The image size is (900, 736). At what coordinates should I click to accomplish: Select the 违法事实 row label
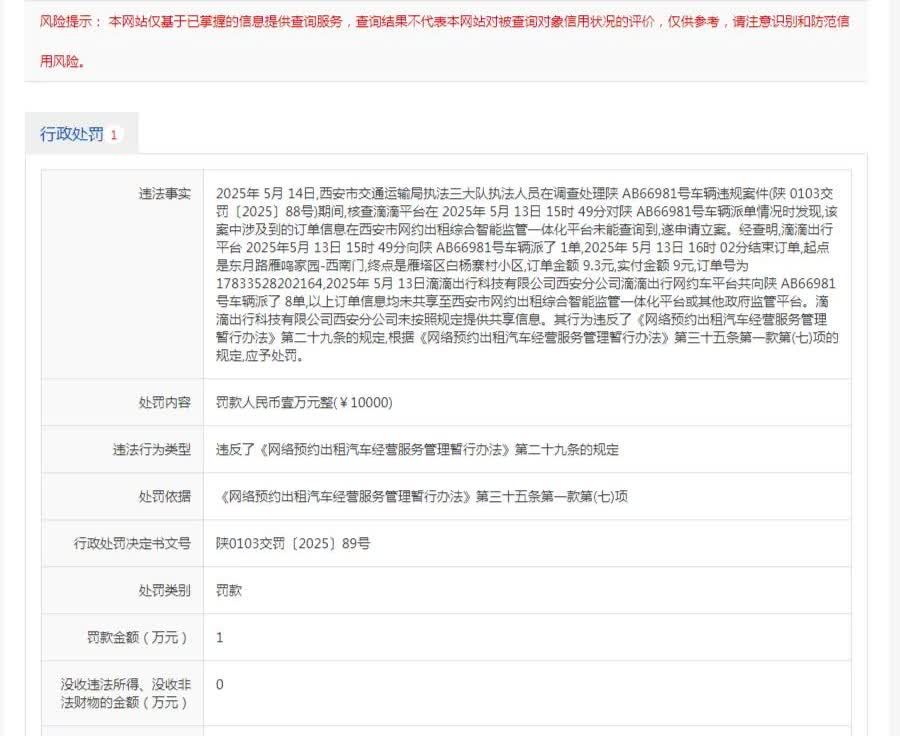(x=164, y=193)
